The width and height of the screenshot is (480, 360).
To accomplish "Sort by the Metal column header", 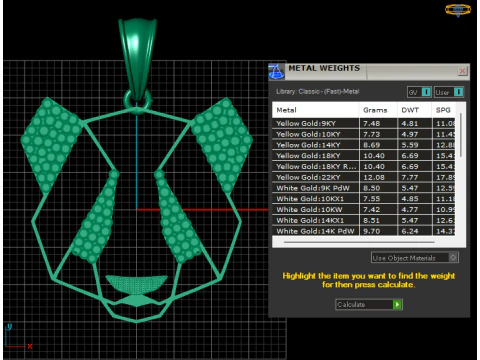I will point(316,110).
